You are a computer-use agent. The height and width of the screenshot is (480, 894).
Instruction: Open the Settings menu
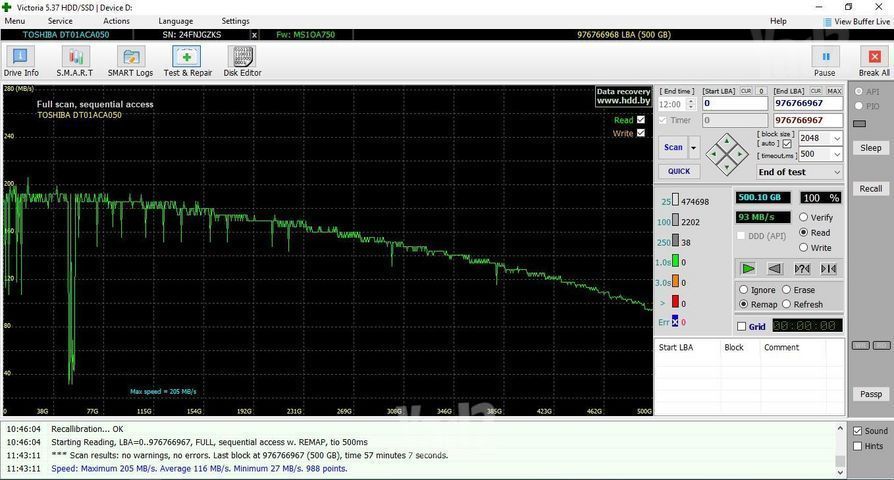(x=235, y=21)
